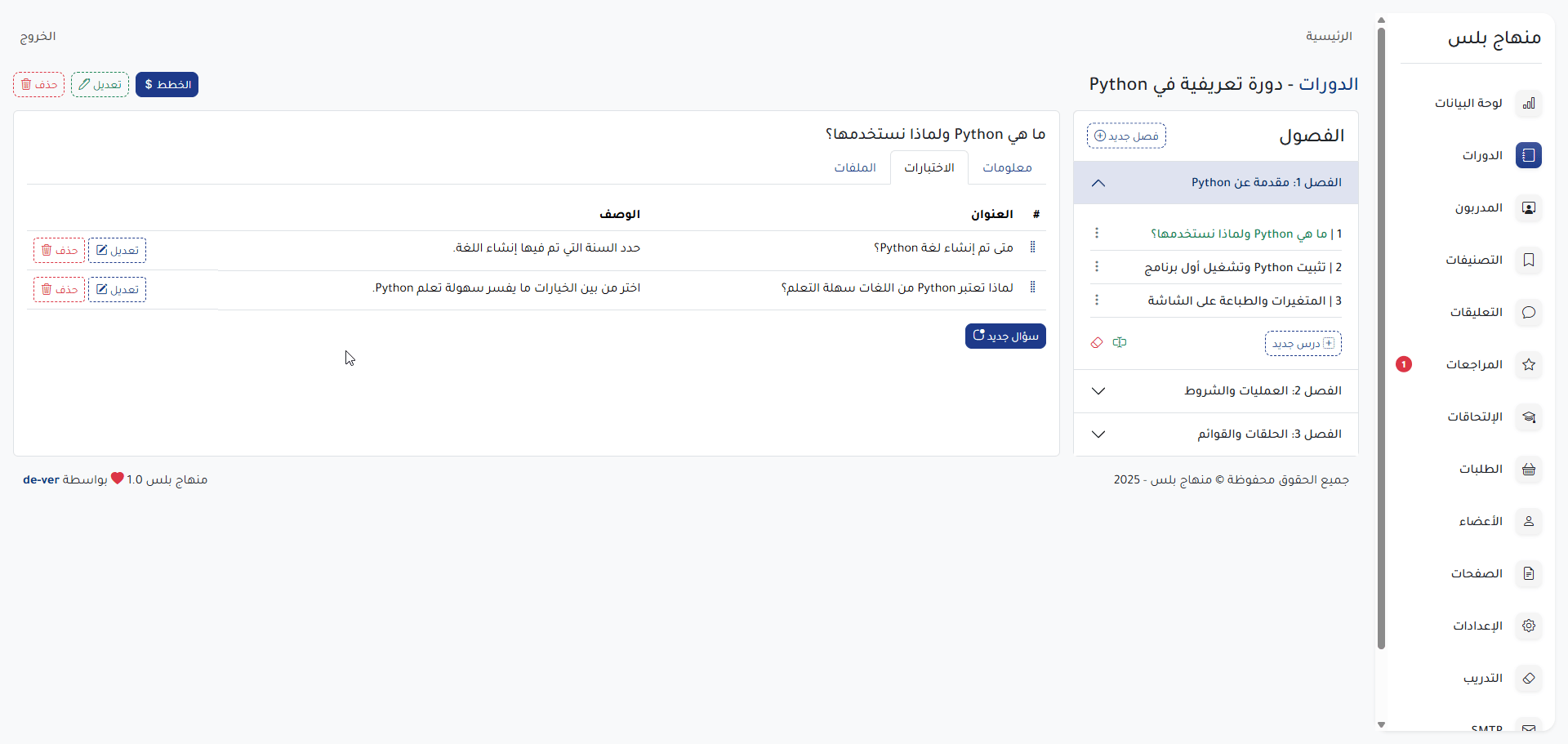
Task: Open the لوحة البيانات dashboard icon in sidebar
Action: click(x=1528, y=103)
